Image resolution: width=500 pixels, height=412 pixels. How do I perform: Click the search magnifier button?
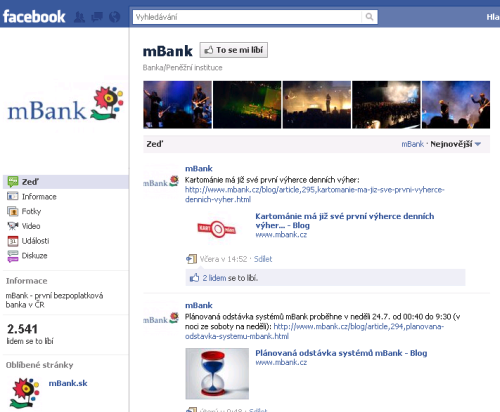click(x=369, y=17)
